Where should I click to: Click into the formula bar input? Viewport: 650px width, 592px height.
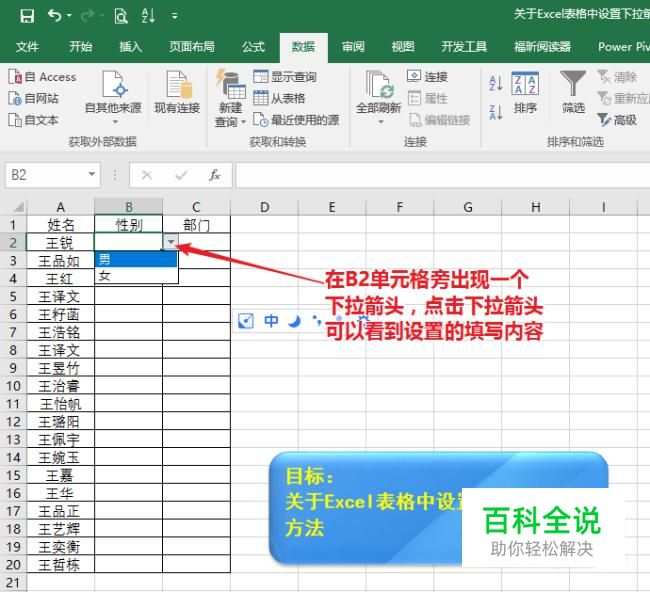click(443, 175)
